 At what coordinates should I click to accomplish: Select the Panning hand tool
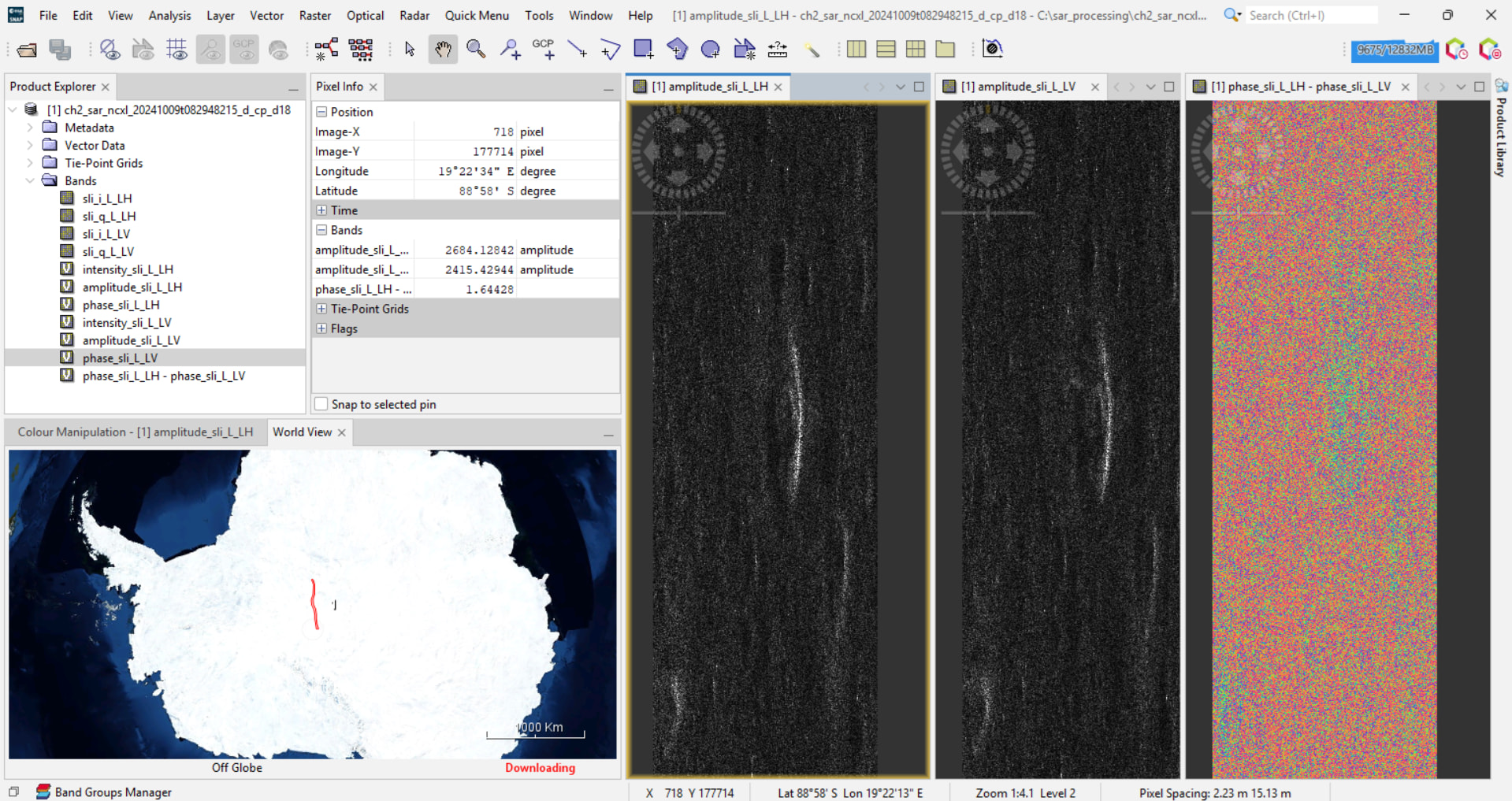coord(443,50)
